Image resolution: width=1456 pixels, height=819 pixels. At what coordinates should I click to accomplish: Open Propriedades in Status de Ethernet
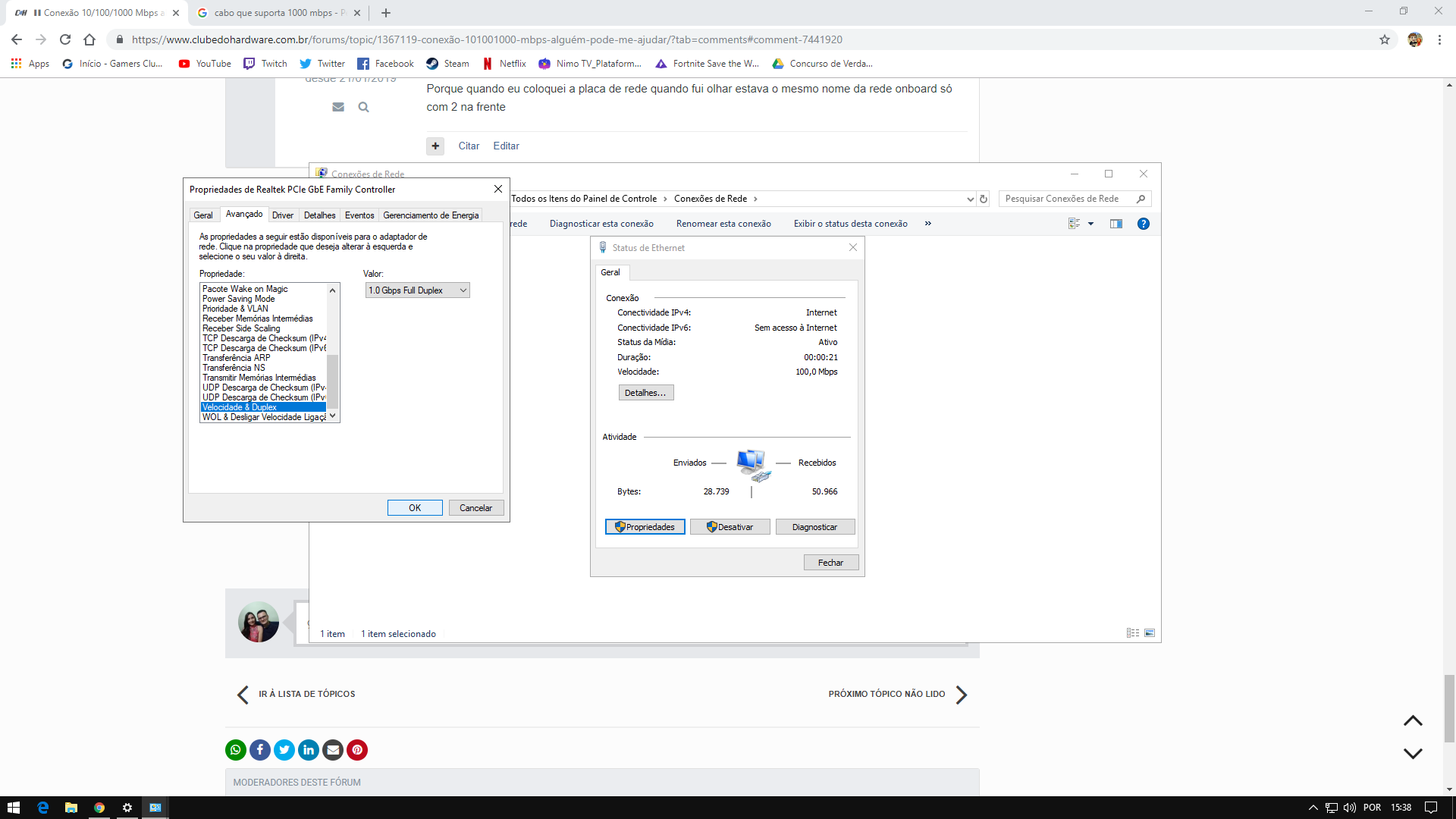click(645, 527)
